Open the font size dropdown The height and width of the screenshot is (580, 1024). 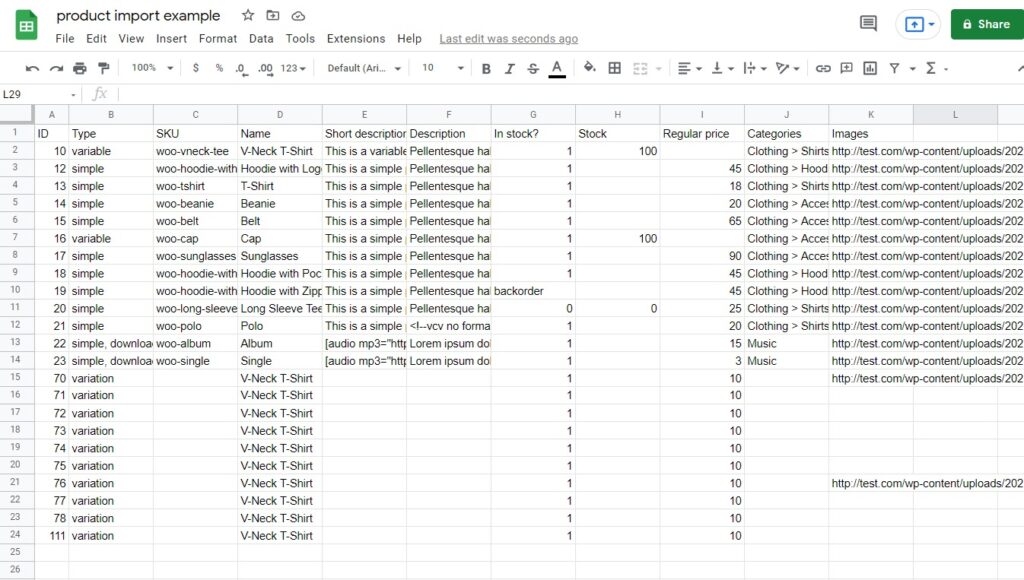(x=440, y=69)
